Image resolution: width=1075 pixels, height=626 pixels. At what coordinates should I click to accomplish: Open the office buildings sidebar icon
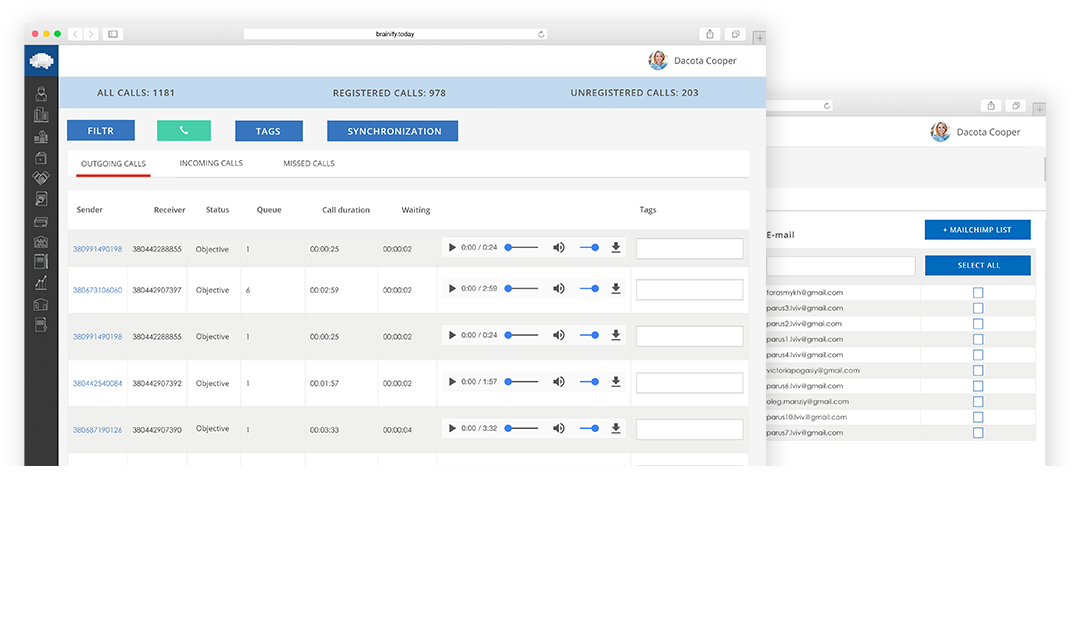[41, 115]
